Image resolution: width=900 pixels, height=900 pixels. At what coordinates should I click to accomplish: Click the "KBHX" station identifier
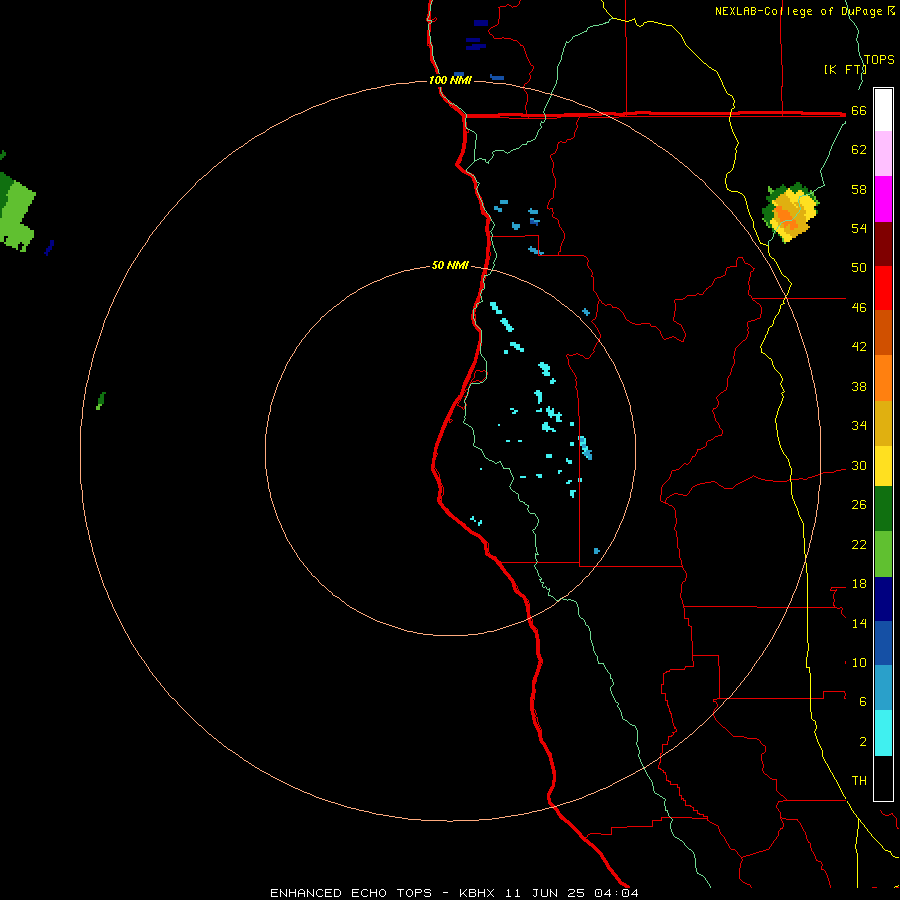[476, 893]
